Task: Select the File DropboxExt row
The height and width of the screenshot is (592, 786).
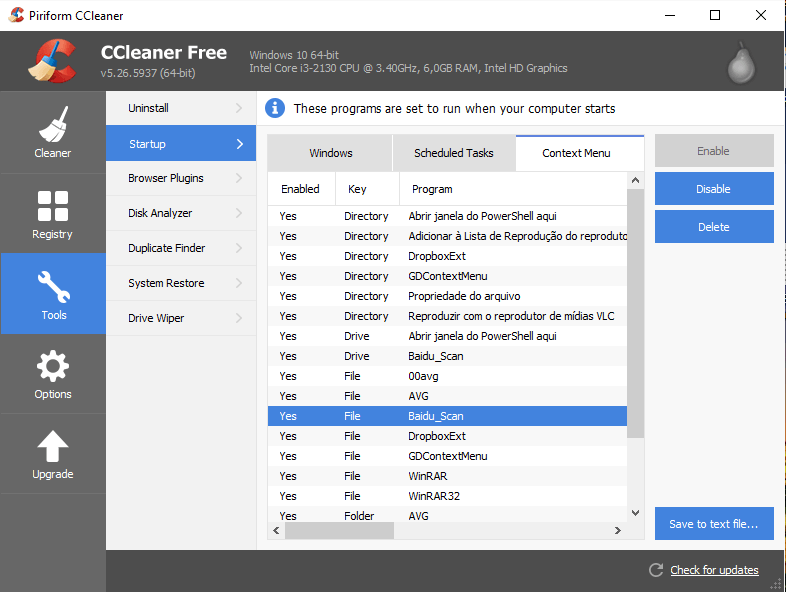Action: [x=447, y=436]
